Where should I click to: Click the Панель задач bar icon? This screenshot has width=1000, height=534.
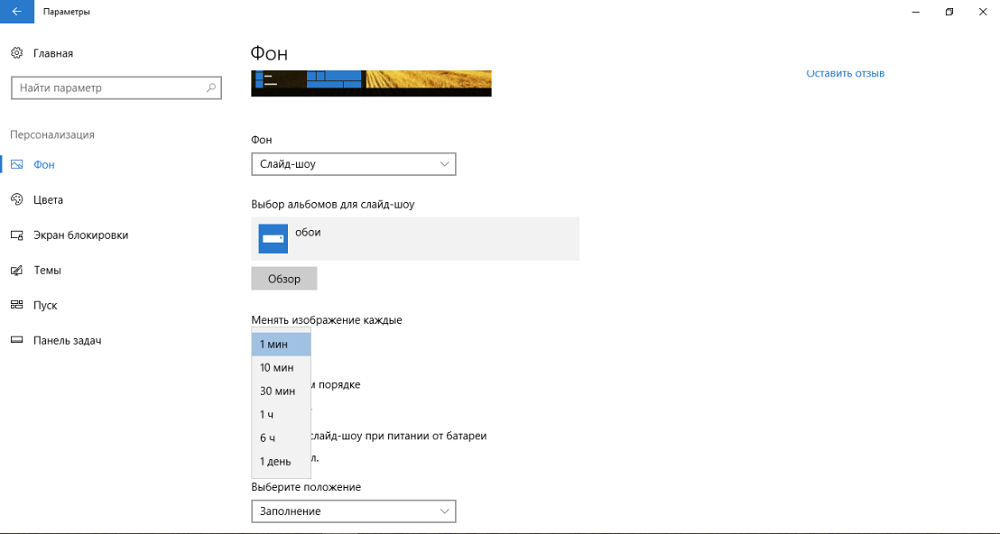(17, 340)
